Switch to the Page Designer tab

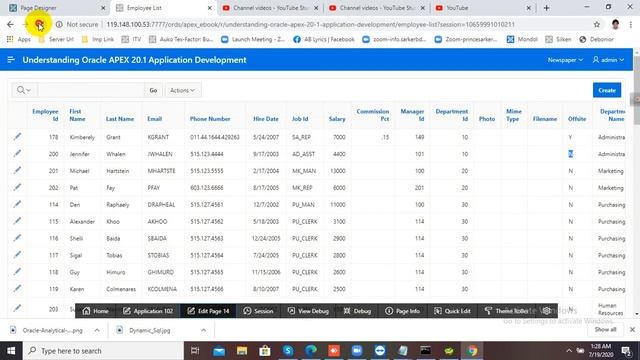pos(57,8)
